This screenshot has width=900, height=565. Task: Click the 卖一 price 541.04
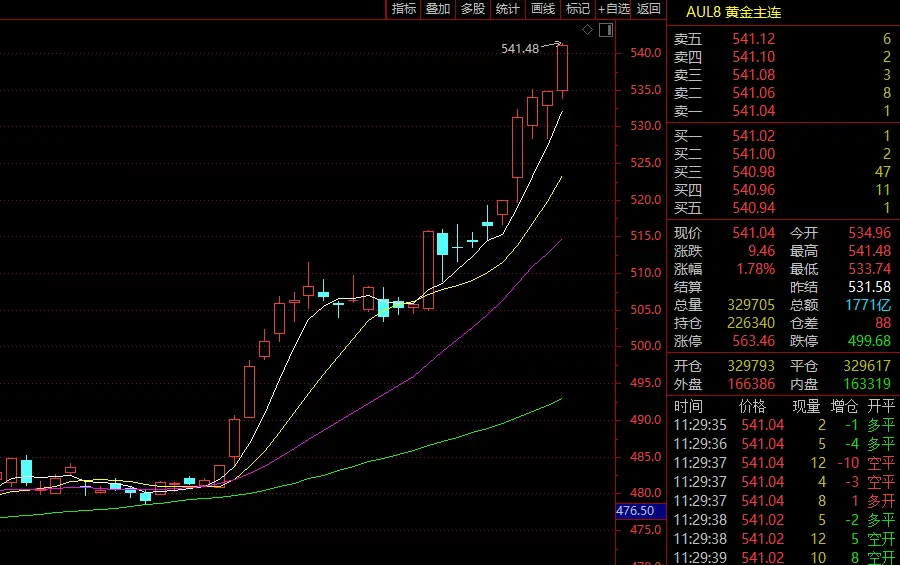pyautogui.click(x=754, y=110)
